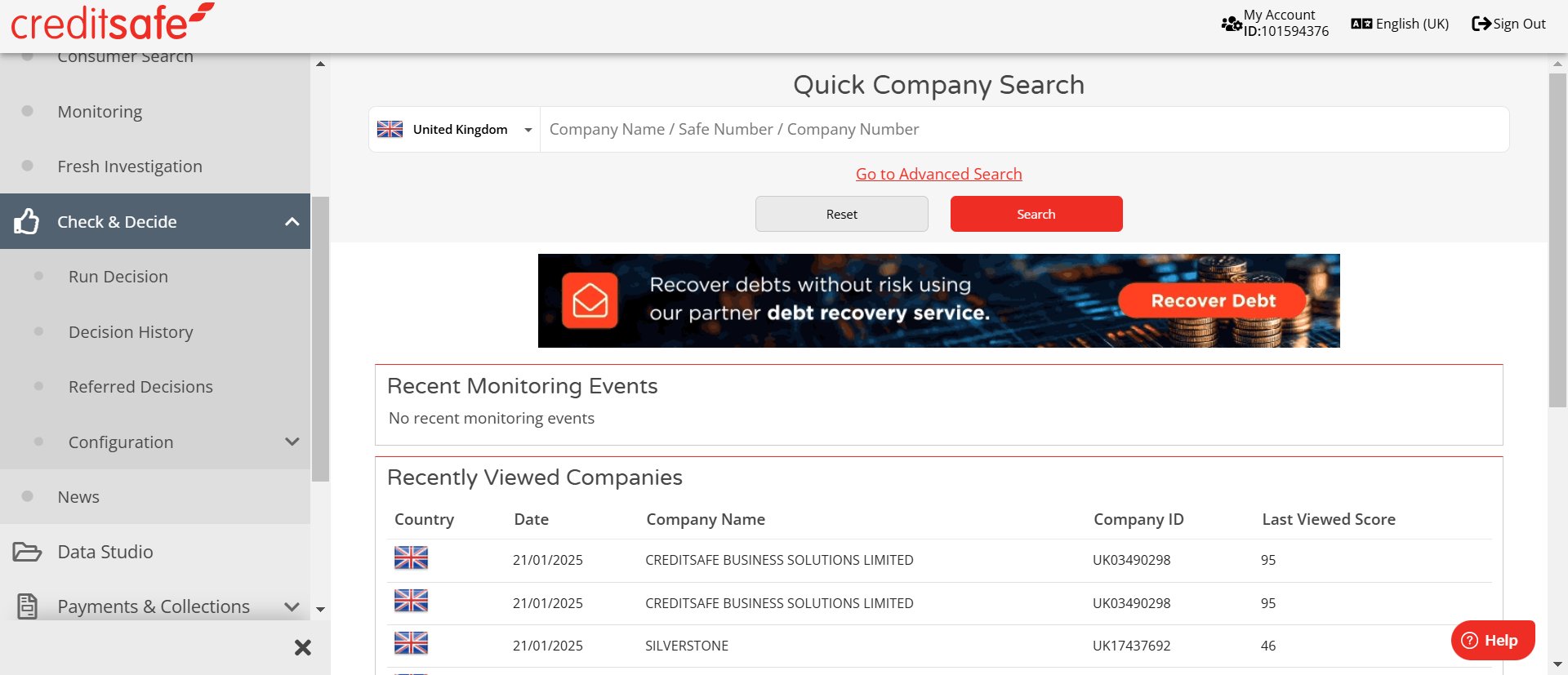Go to News in the sidebar
The height and width of the screenshot is (675, 1568).
pos(78,496)
